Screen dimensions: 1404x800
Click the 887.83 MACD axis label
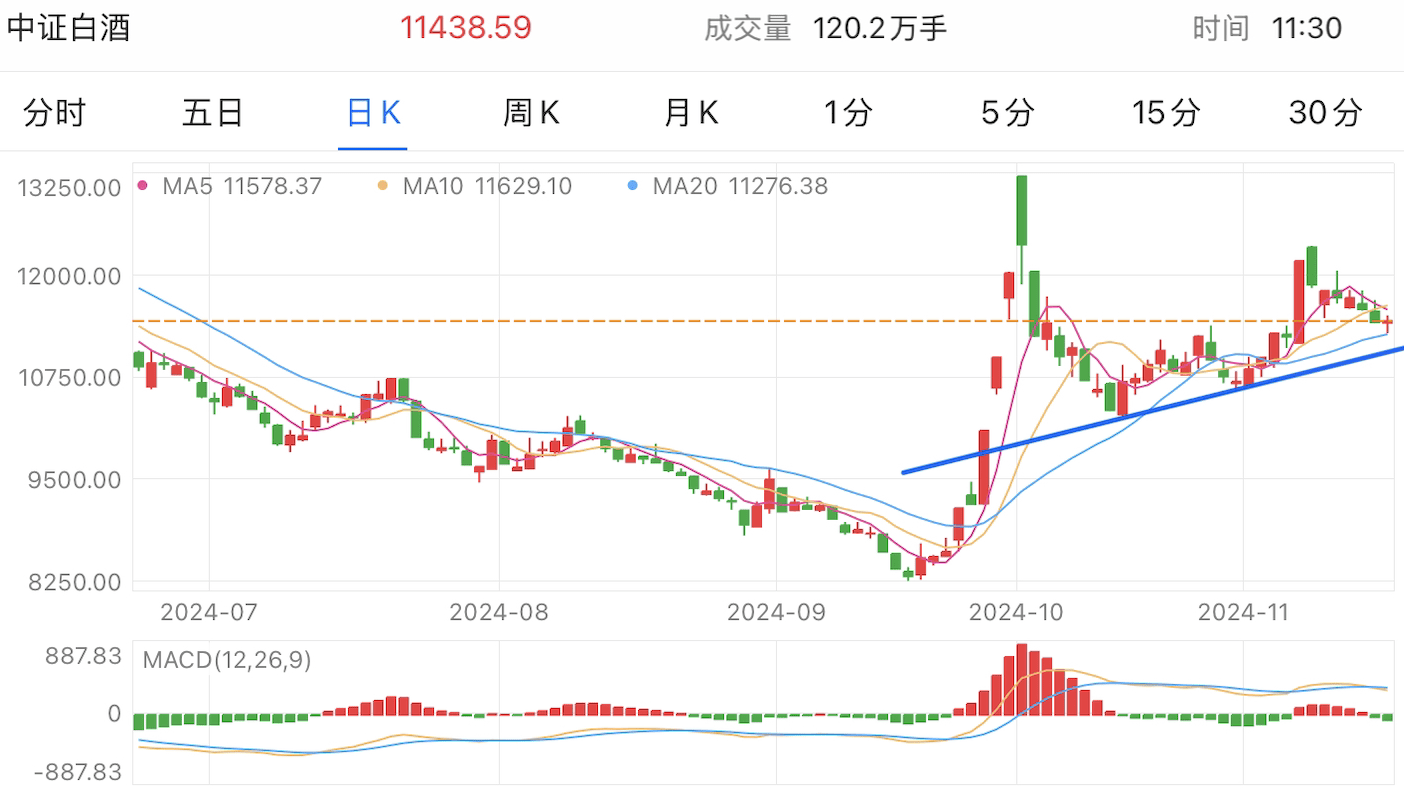click(85, 656)
